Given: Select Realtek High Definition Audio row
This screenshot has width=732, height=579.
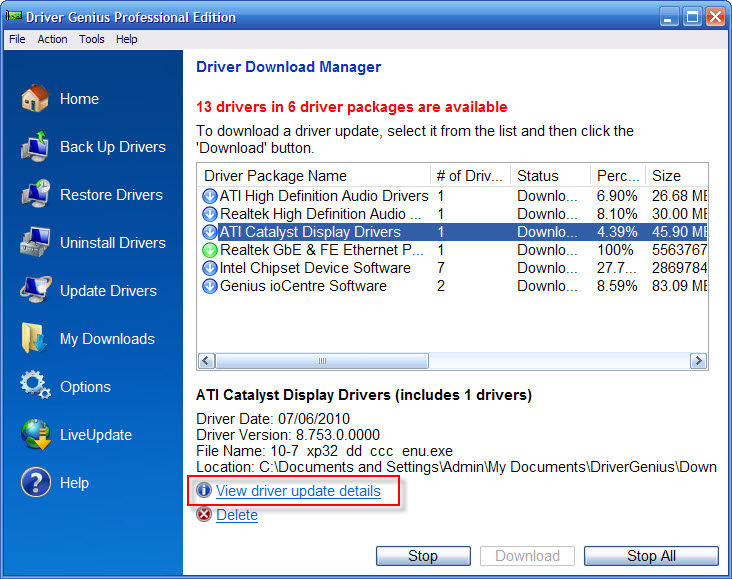Looking at the screenshot, I should click(452, 214).
